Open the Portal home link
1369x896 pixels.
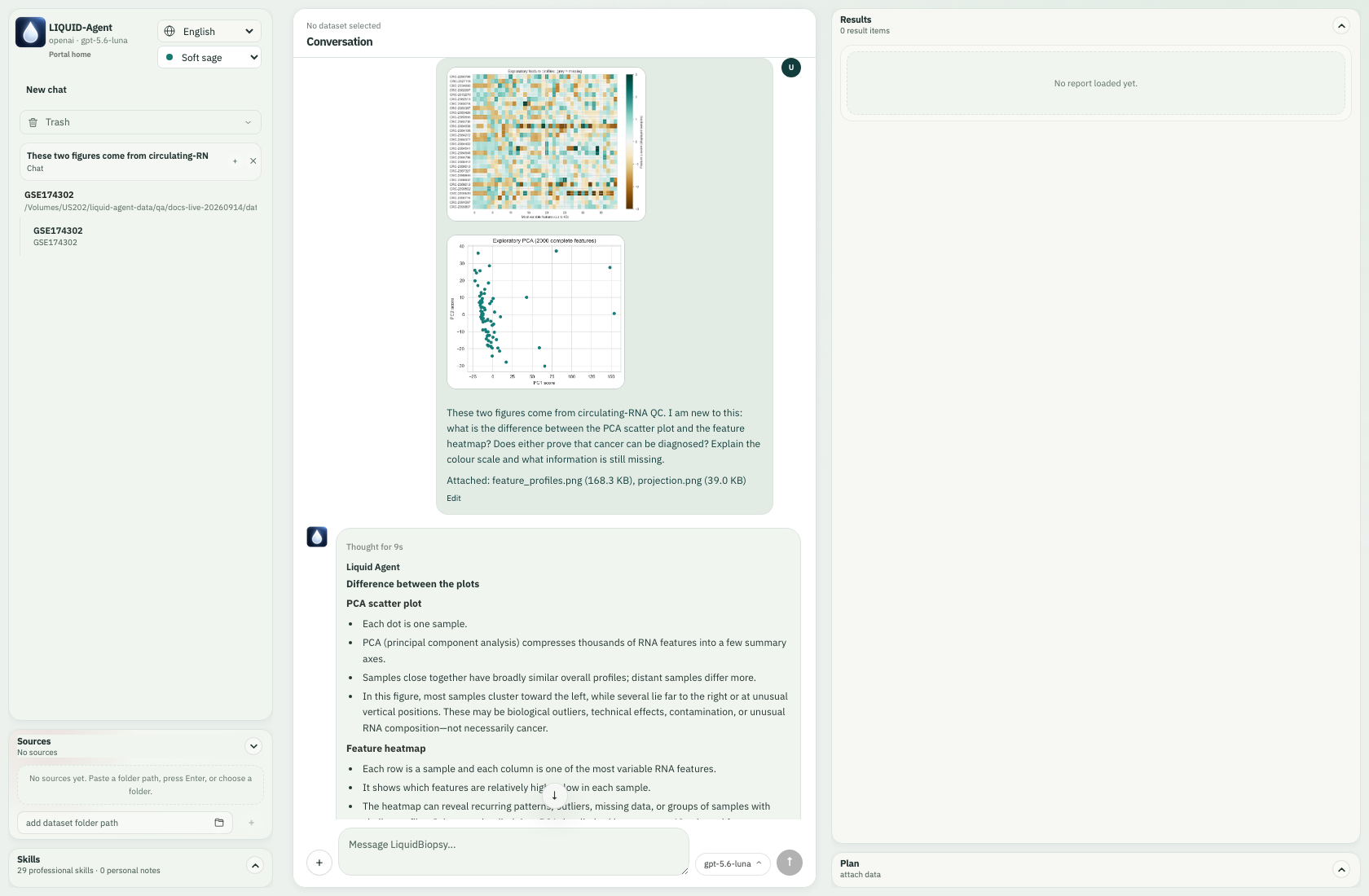click(x=70, y=55)
